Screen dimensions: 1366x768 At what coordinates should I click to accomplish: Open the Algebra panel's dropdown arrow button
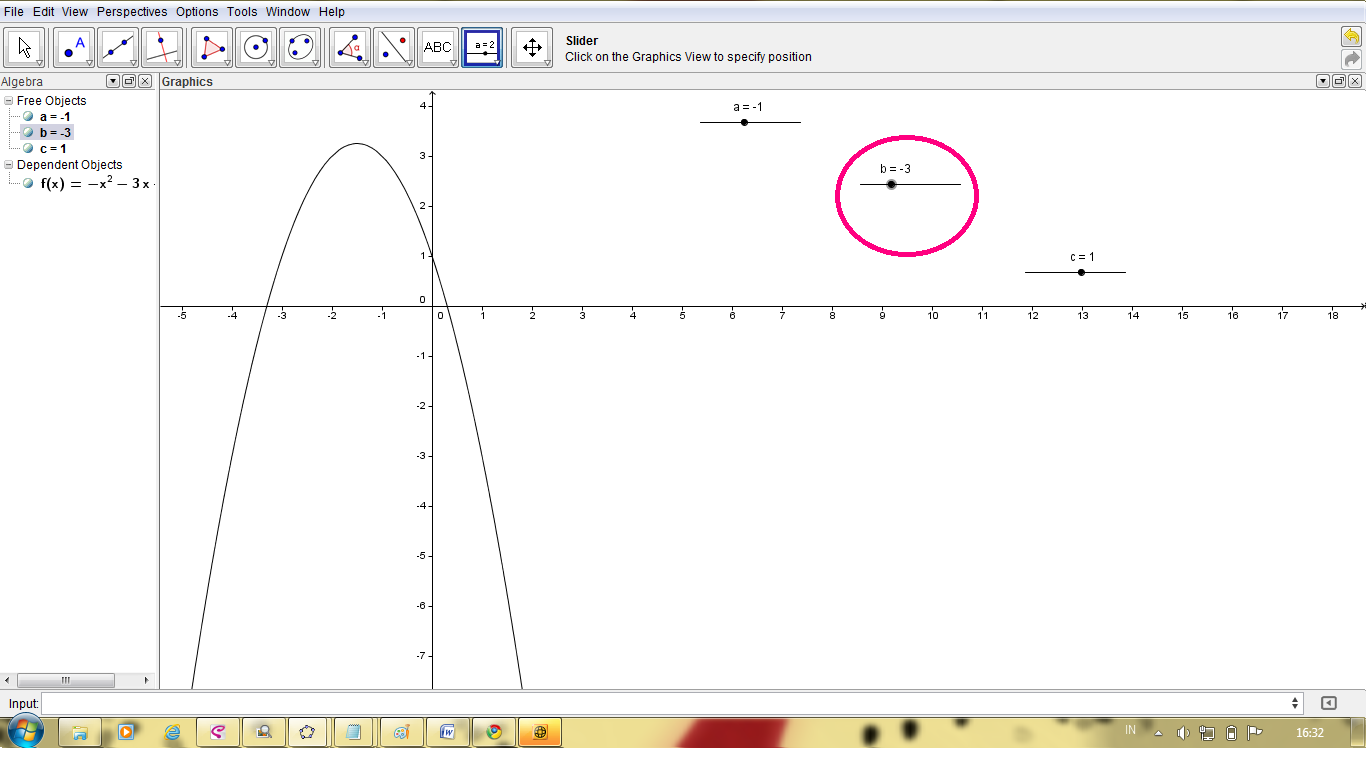(x=113, y=81)
